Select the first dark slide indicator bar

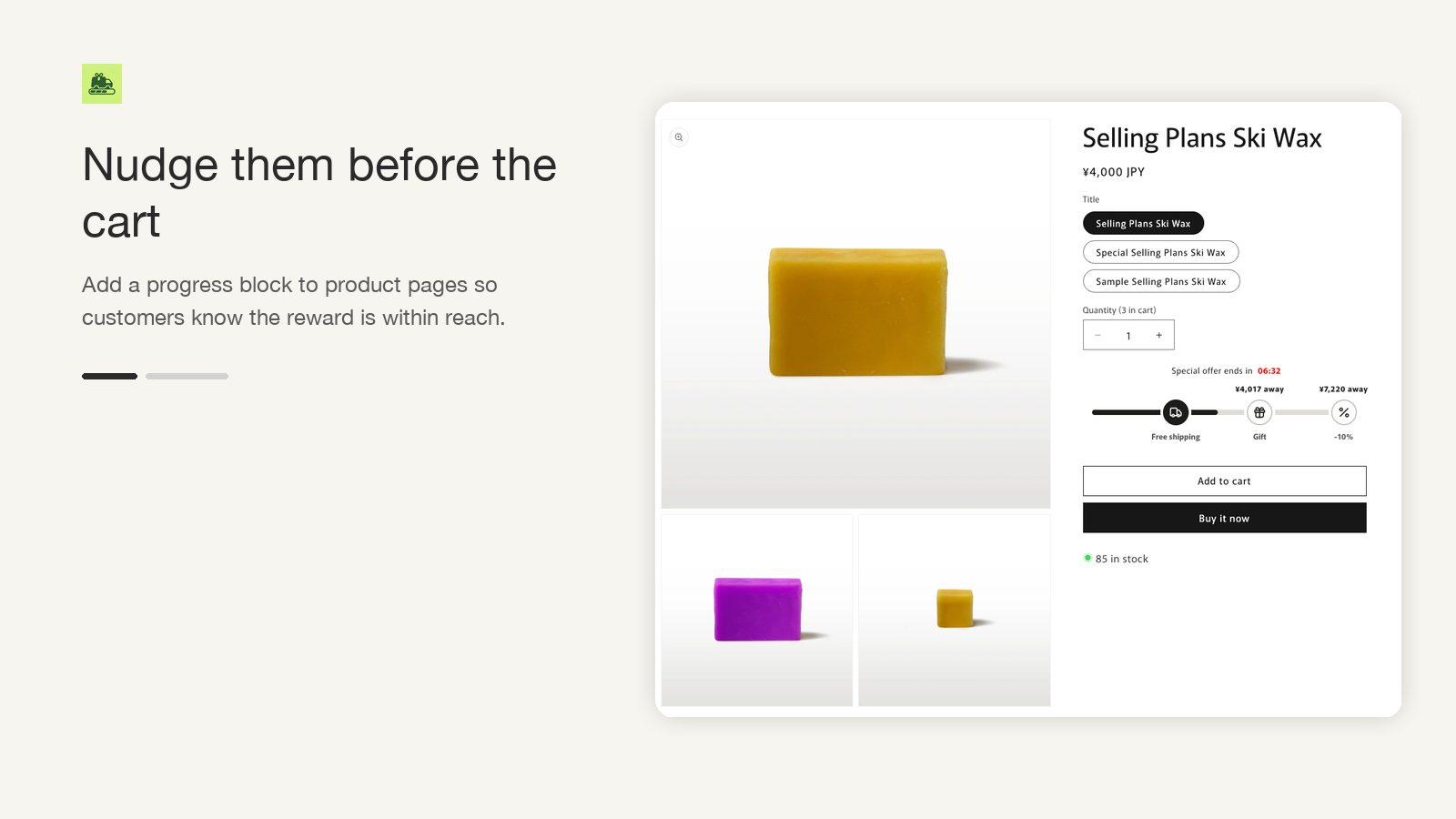coord(109,376)
